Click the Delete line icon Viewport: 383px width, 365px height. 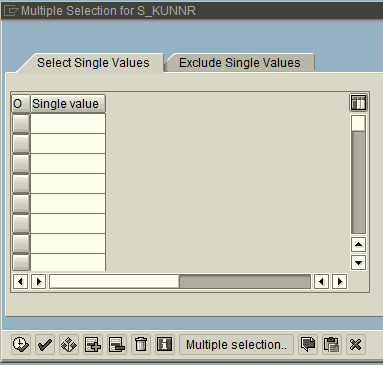pos(117,344)
